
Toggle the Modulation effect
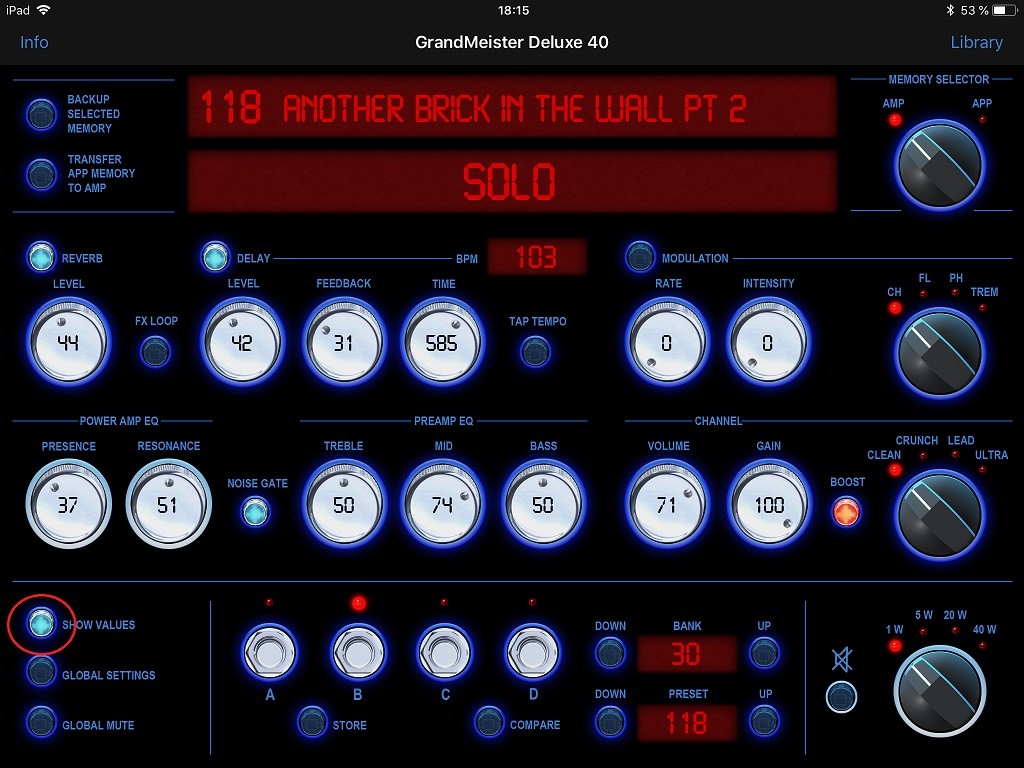[x=639, y=257]
